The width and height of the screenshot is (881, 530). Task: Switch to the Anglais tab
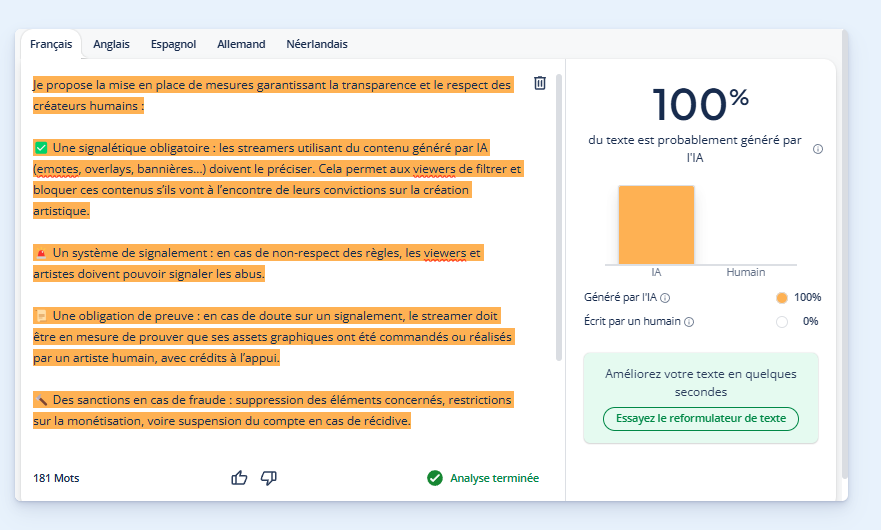click(x=111, y=44)
